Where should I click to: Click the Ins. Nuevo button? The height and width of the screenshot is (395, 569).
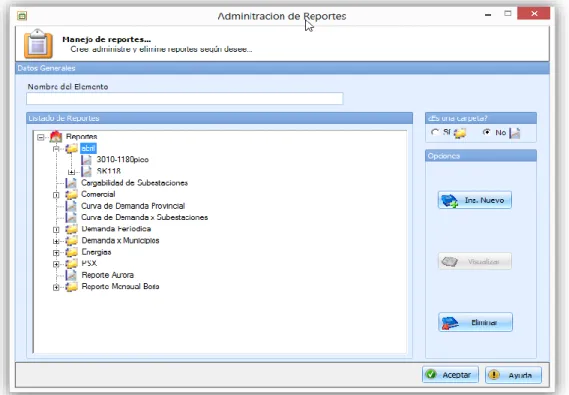[x=475, y=200]
